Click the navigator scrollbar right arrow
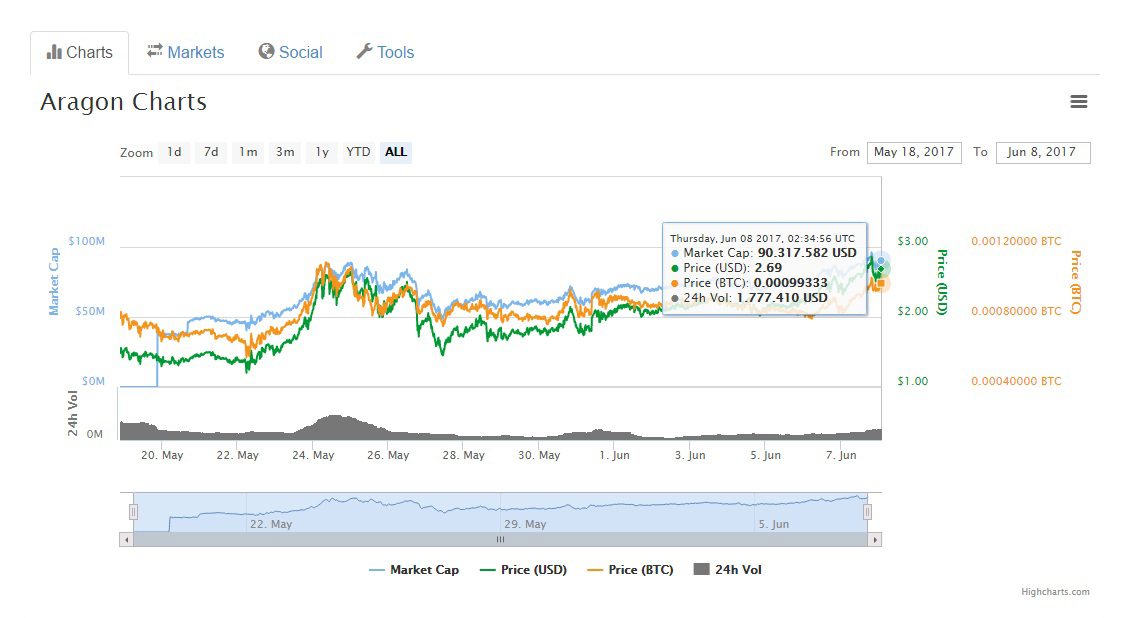 tap(875, 540)
